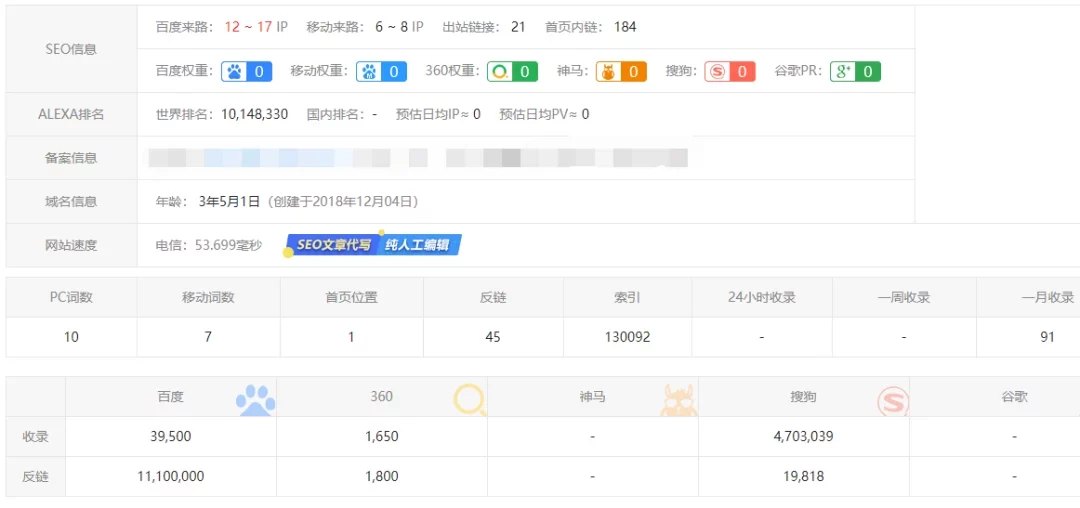
Task: Click Baidu indexed count 39,500
Action: (x=170, y=436)
